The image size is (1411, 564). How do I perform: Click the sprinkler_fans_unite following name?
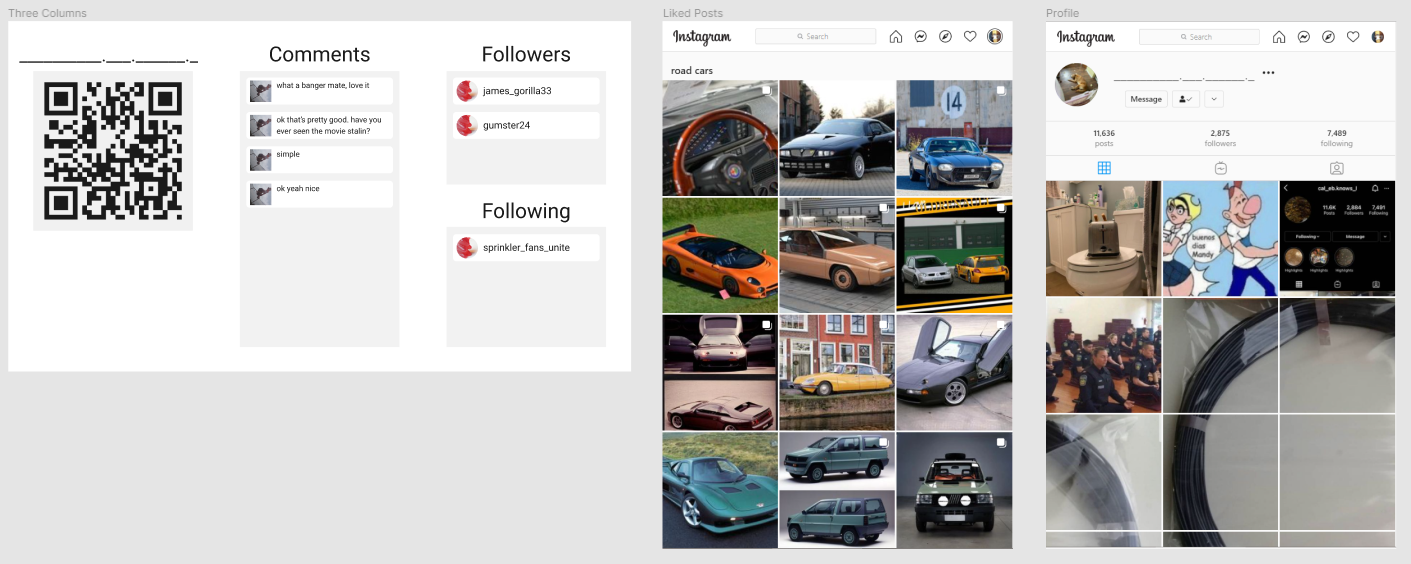526,247
